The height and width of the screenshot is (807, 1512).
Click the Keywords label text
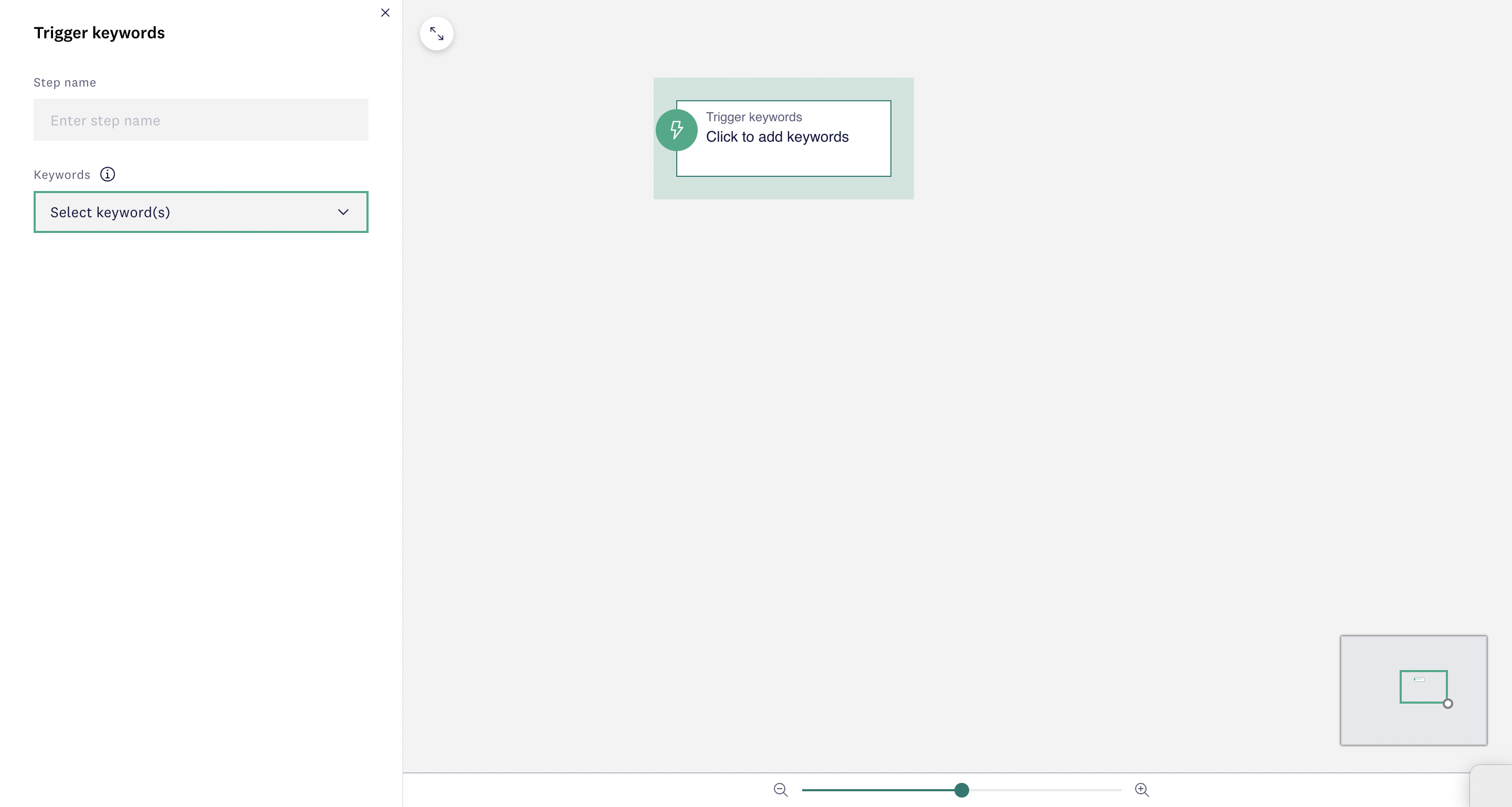coord(61,175)
